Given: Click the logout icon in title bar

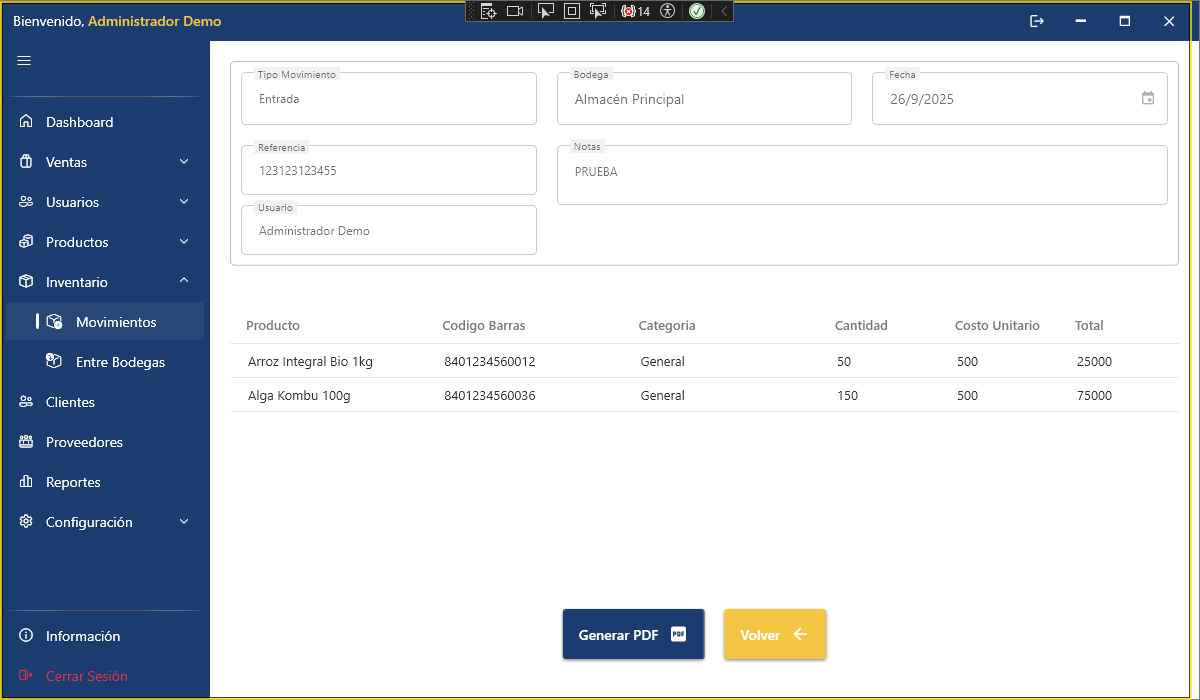Looking at the screenshot, I should 1037,21.
